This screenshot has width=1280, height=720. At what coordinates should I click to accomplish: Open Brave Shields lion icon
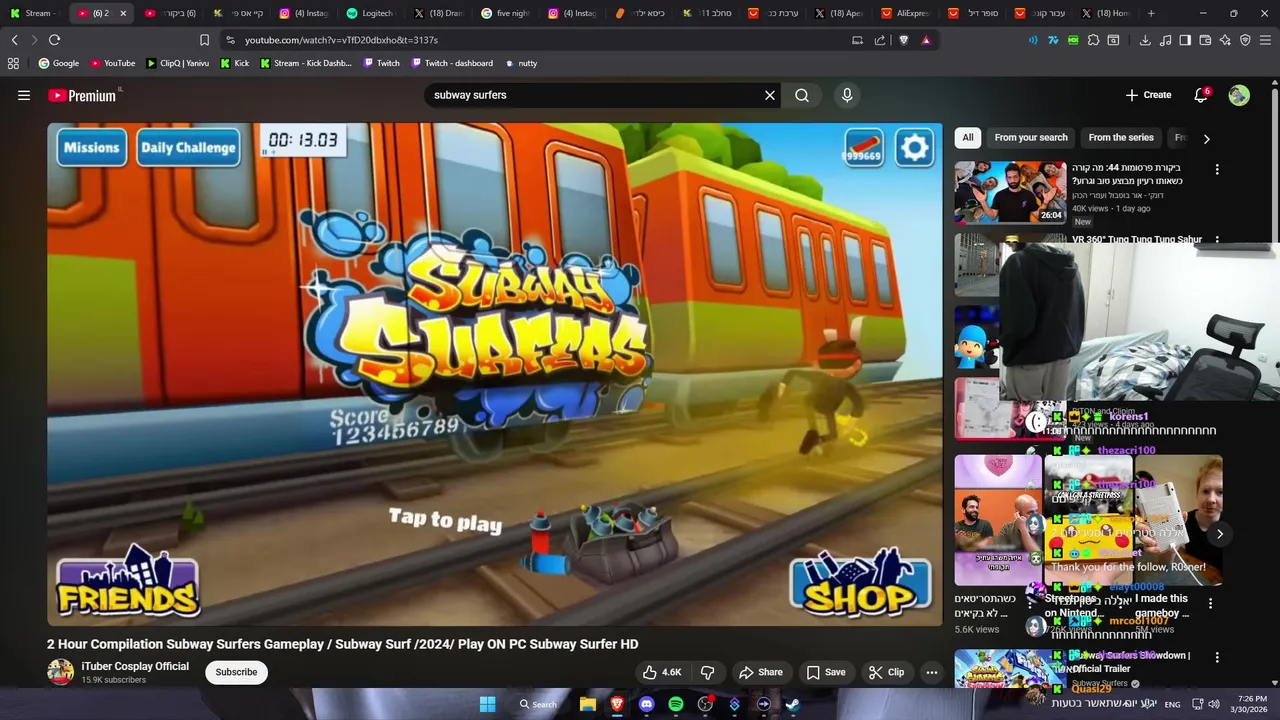point(904,40)
